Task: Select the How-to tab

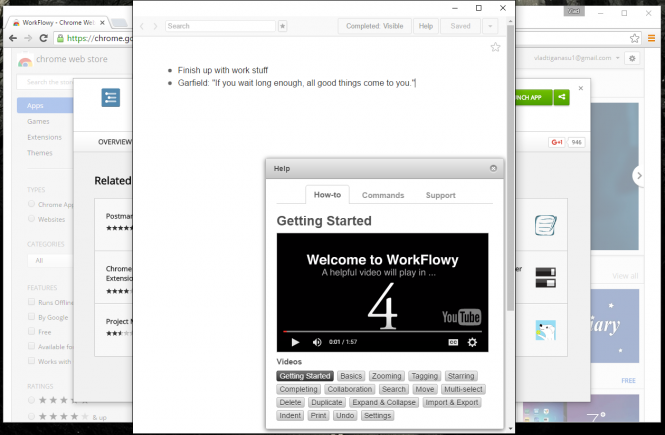Action: [327, 195]
